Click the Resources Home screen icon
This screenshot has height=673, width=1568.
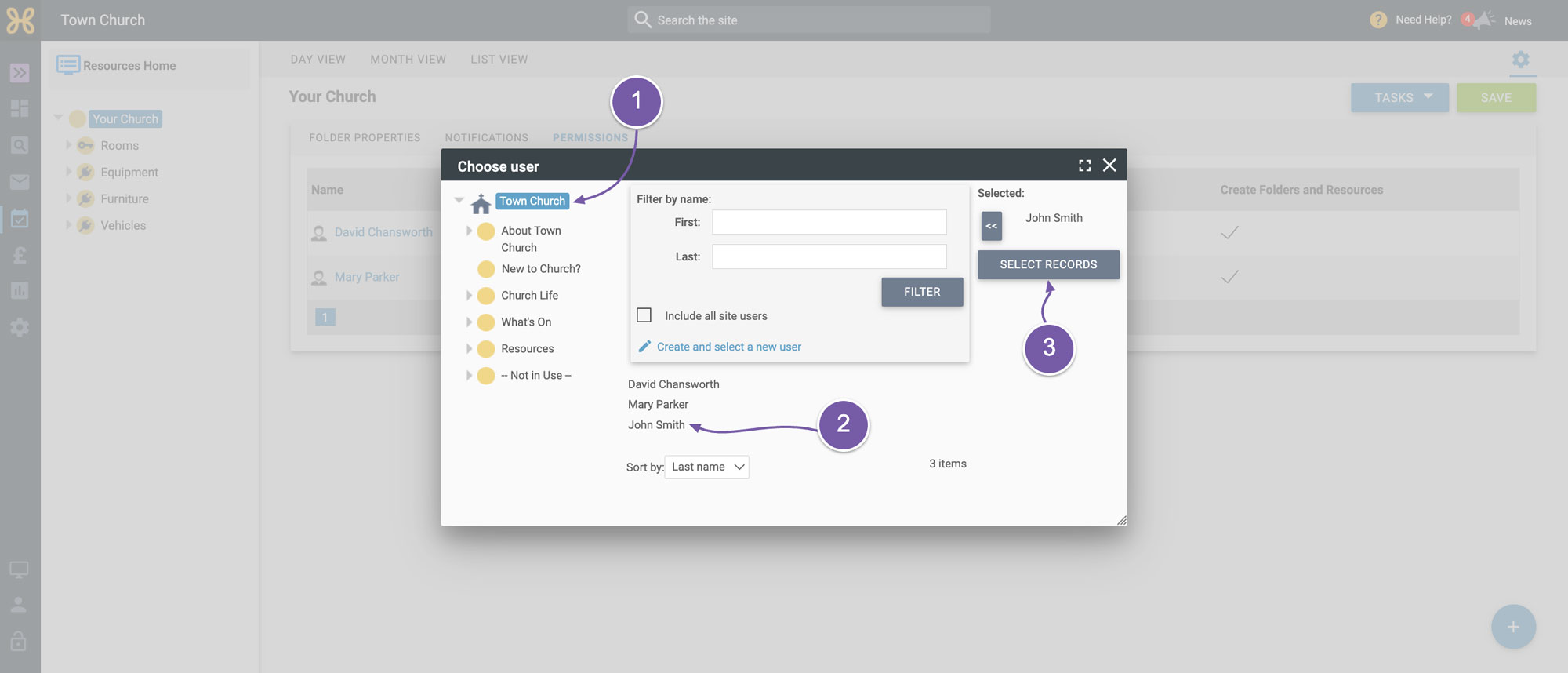tap(67, 65)
